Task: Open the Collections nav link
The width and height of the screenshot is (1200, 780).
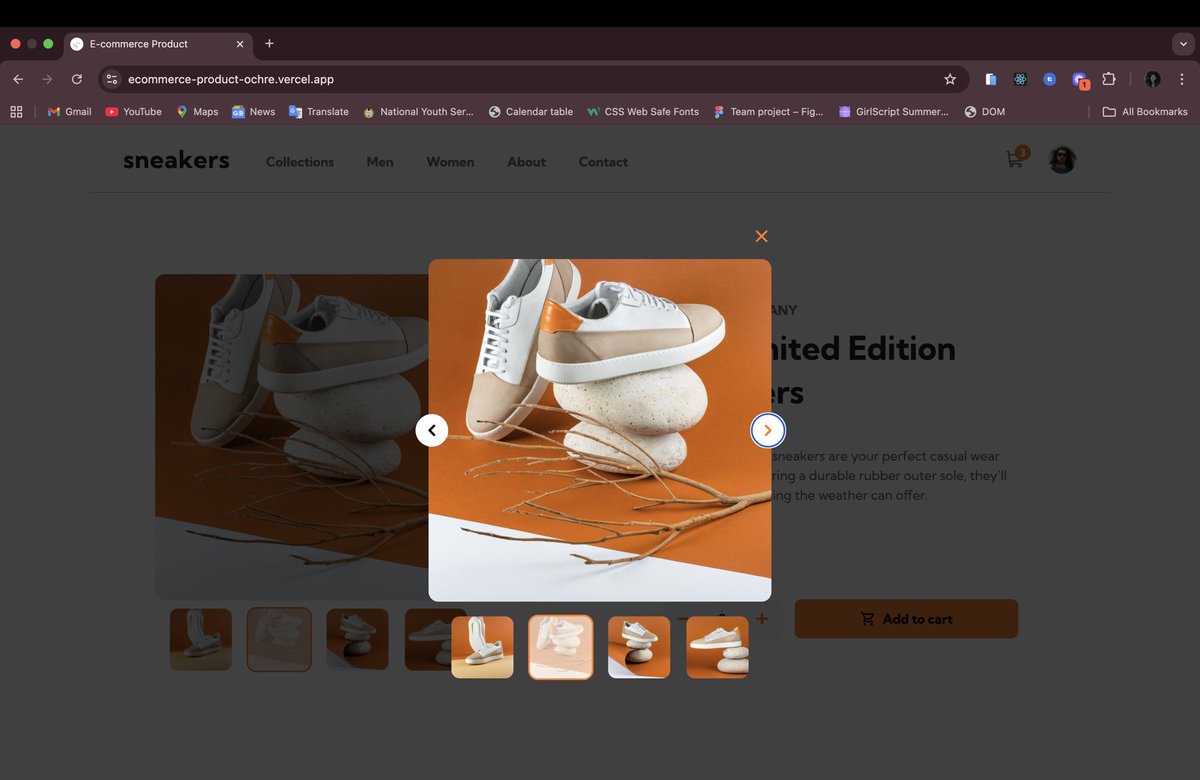Action: click(300, 162)
